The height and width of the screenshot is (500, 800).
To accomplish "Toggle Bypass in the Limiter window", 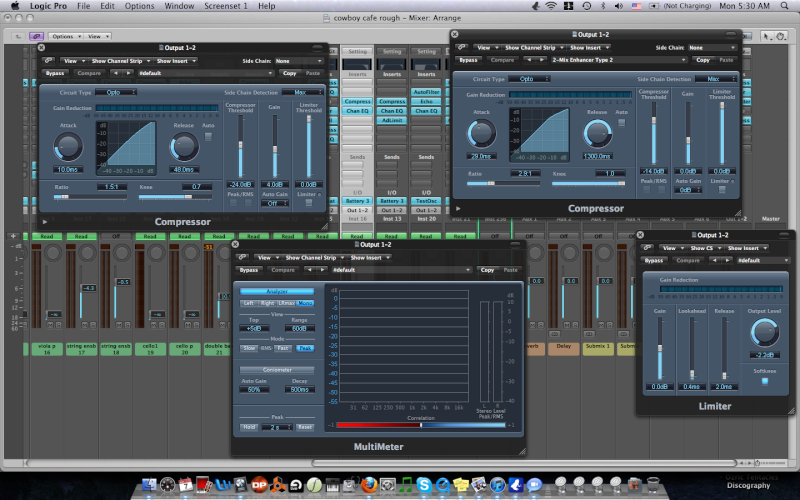I will (654, 260).
